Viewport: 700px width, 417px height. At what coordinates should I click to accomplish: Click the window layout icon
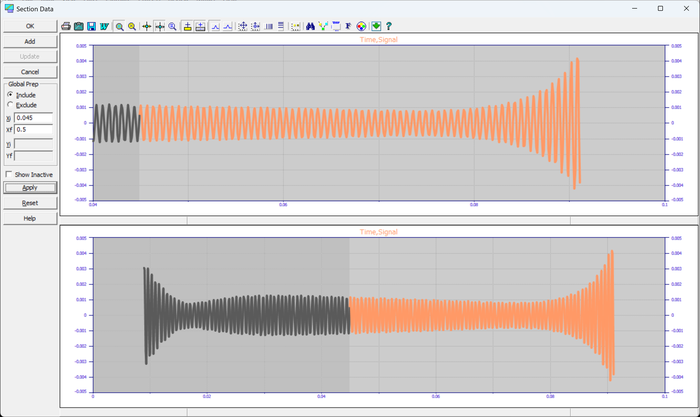(x=336, y=26)
